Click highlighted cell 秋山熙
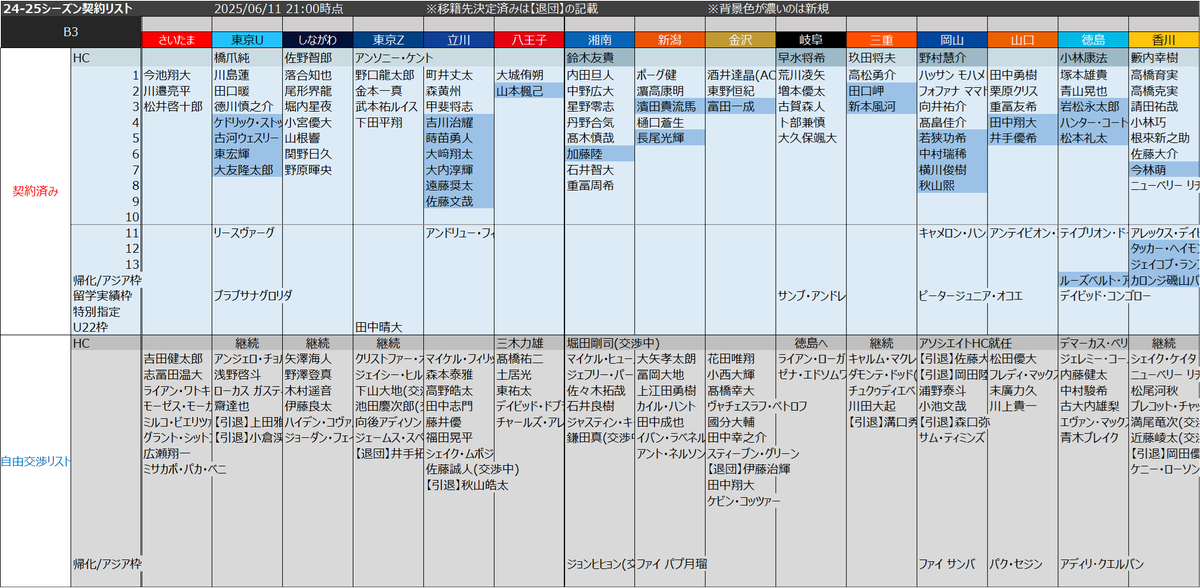1200x588 pixels. click(x=951, y=185)
